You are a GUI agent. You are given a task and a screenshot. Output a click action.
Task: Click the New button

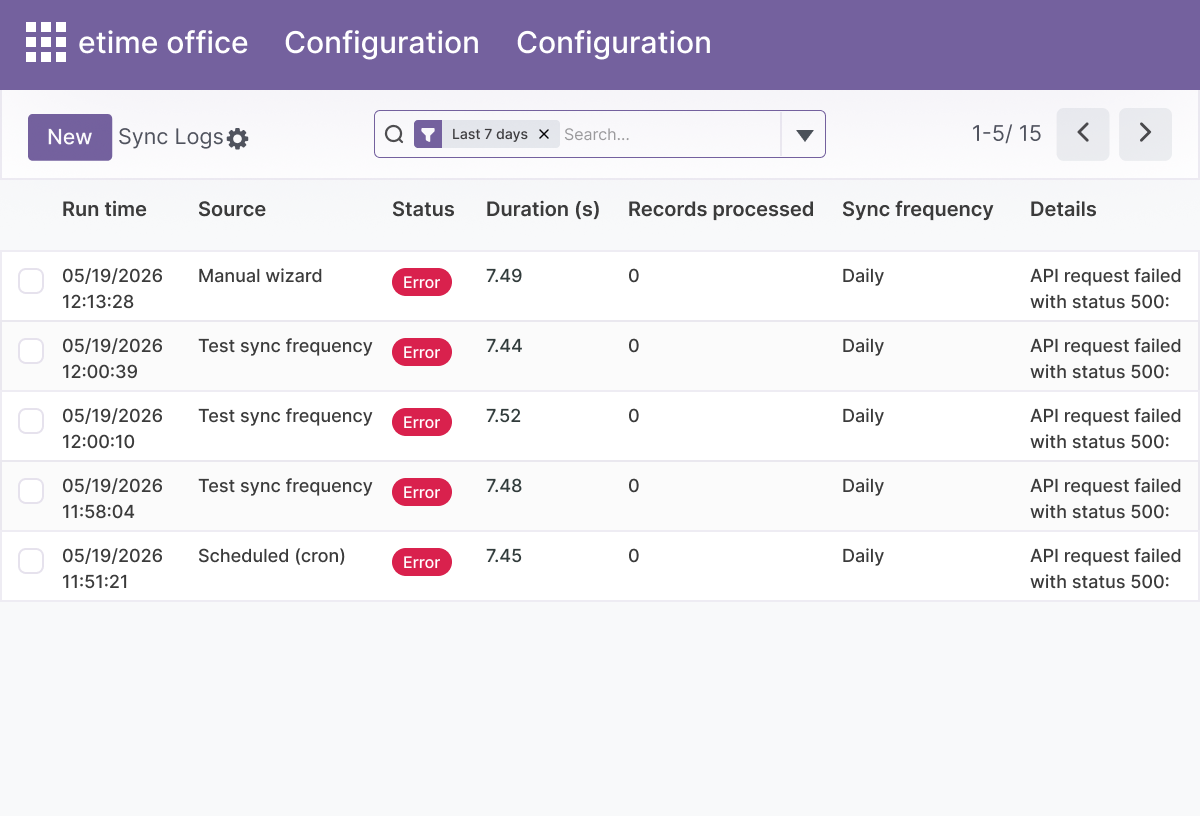click(70, 137)
